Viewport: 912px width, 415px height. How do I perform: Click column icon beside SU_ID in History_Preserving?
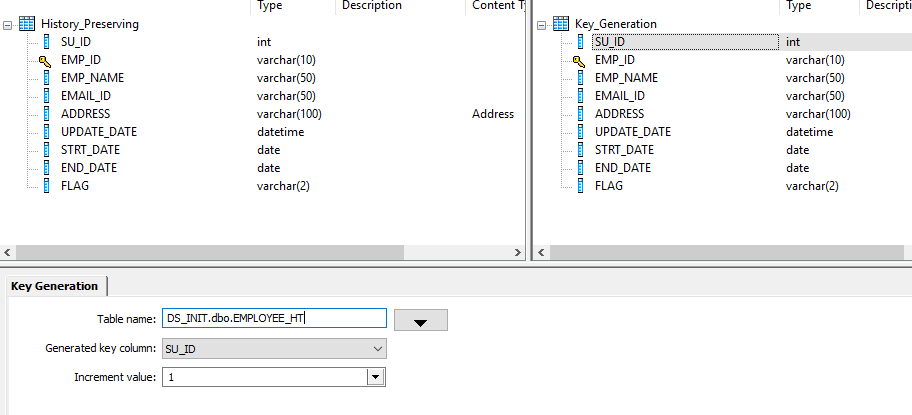pos(47,42)
